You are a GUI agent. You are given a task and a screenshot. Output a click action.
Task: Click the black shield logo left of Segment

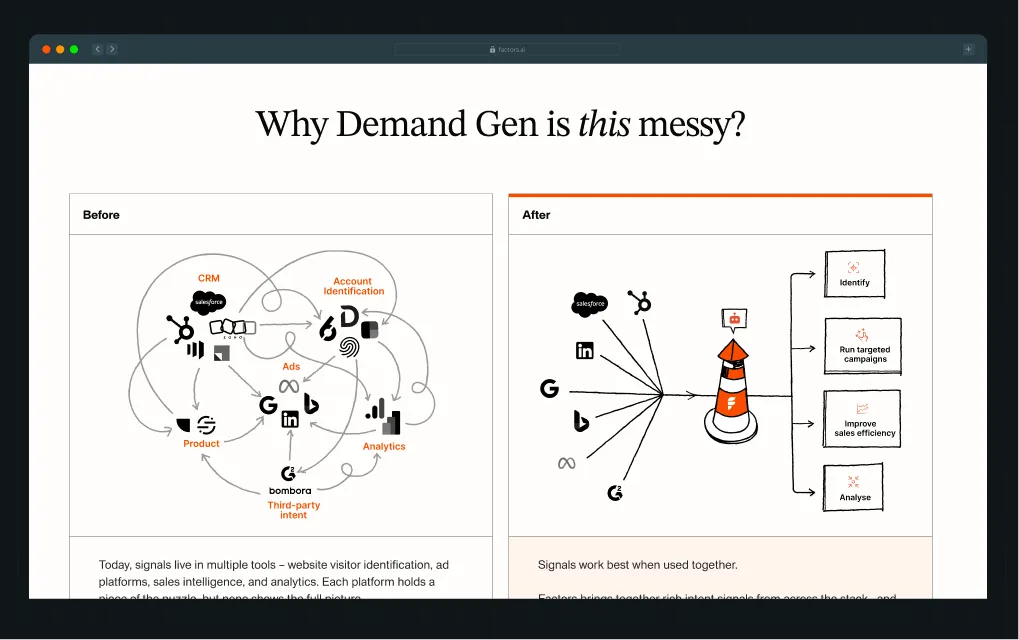coord(183,426)
